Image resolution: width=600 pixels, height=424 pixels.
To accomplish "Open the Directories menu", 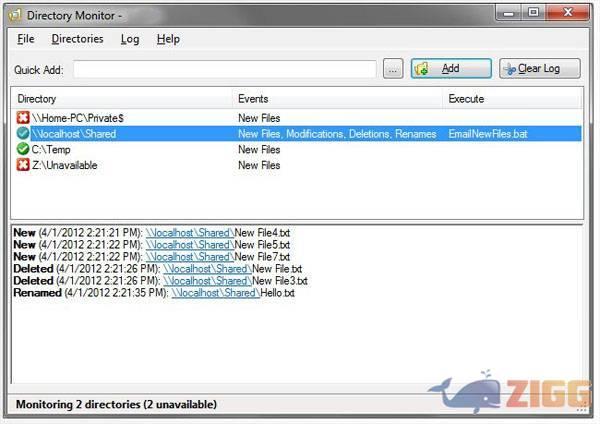I will pyautogui.click(x=77, y=39).
